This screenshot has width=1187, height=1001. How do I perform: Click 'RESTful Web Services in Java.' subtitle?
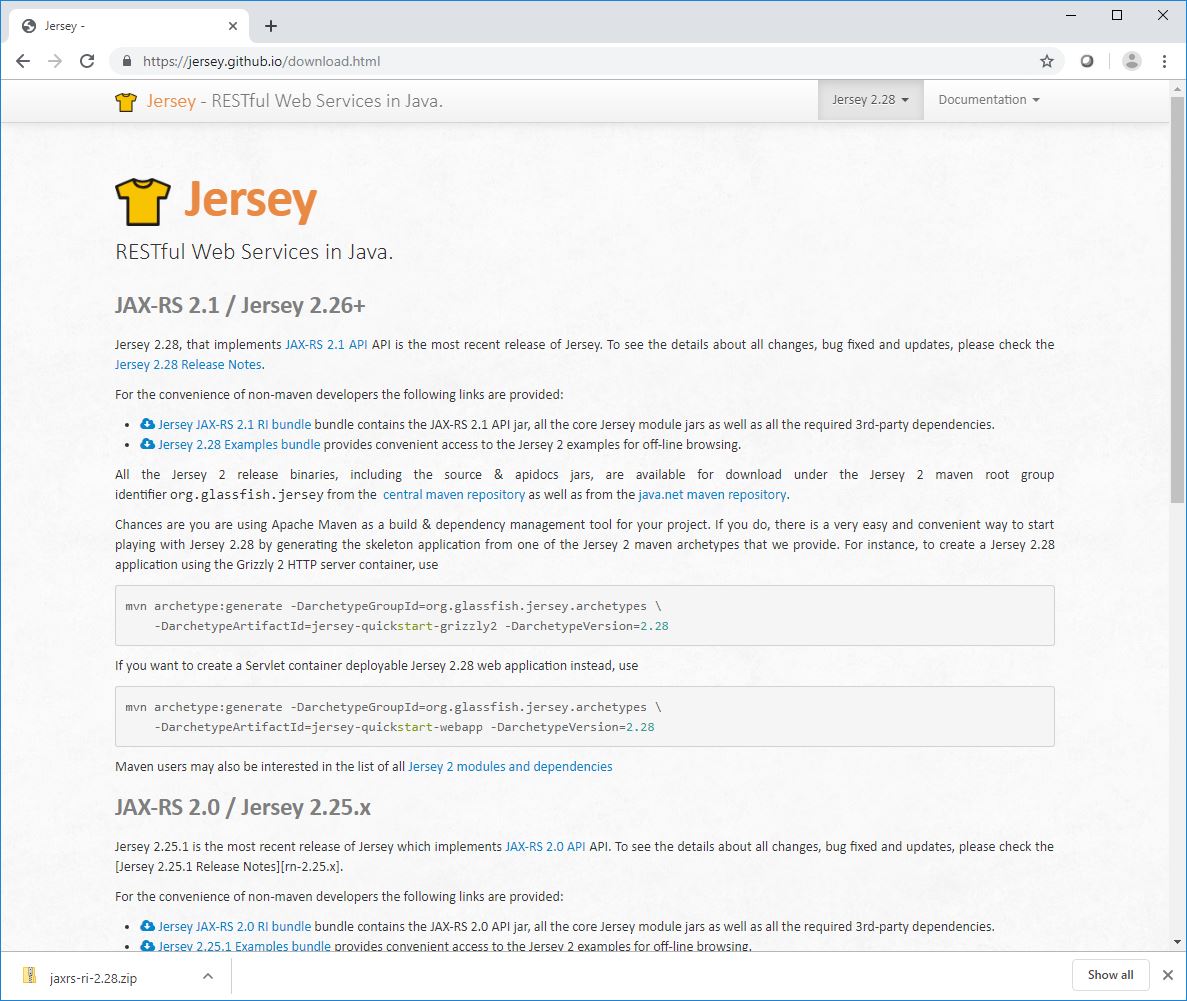(x=254, y=251)
